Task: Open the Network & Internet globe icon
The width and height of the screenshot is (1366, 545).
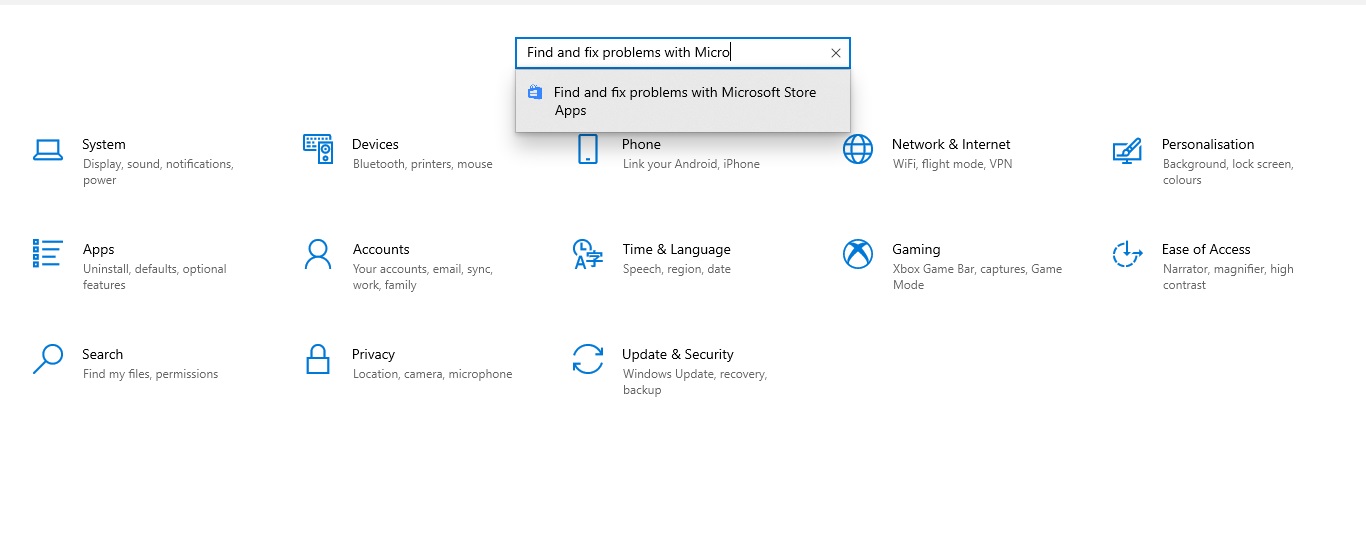Action: [858, 149]
